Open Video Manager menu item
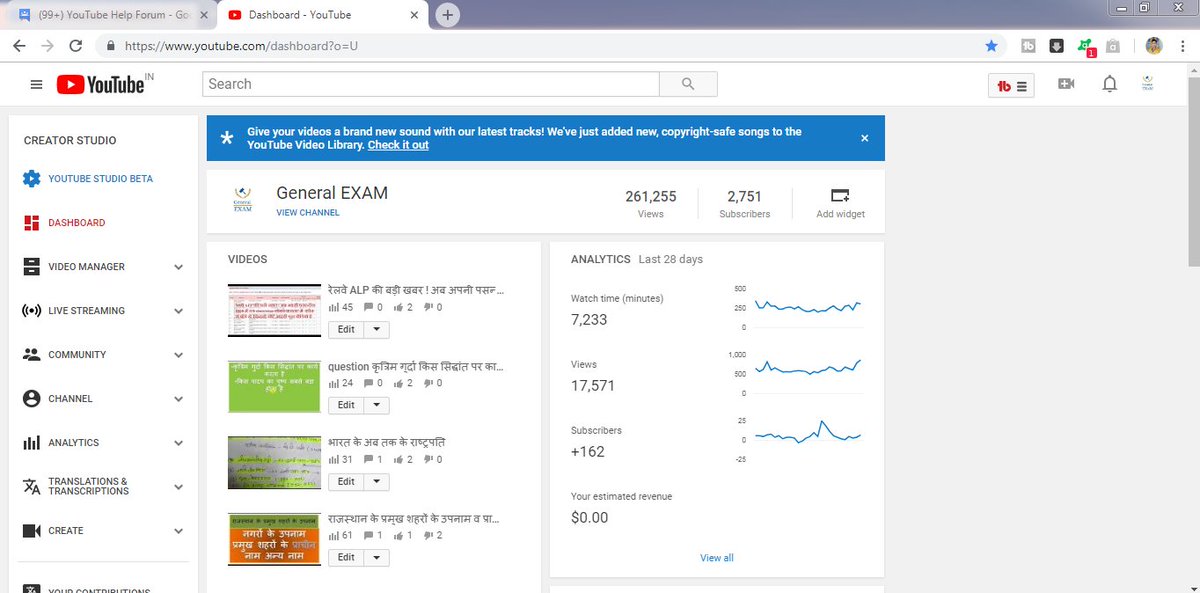 point(86,267)
